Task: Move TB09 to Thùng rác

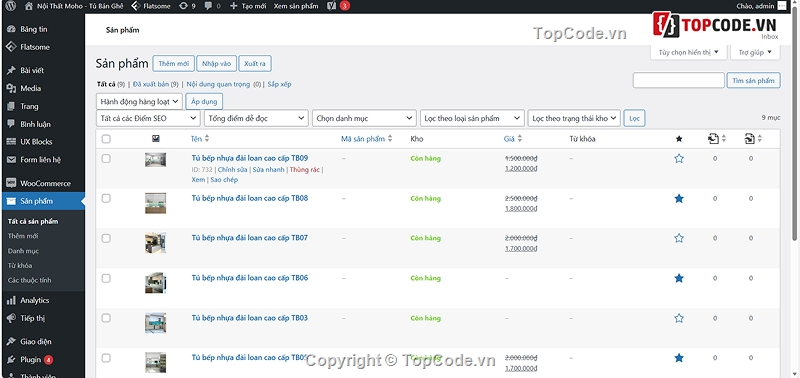Action: (x=305, y=170)
